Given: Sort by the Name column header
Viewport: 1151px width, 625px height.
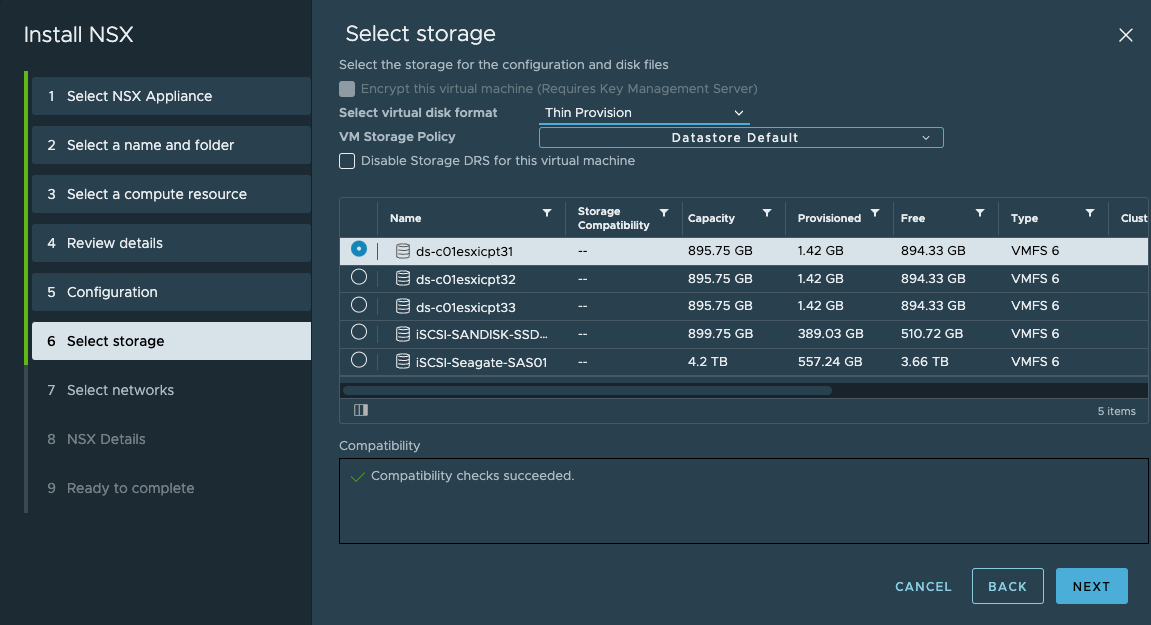Looking at the screenshot, I should (x=405, y=218).
